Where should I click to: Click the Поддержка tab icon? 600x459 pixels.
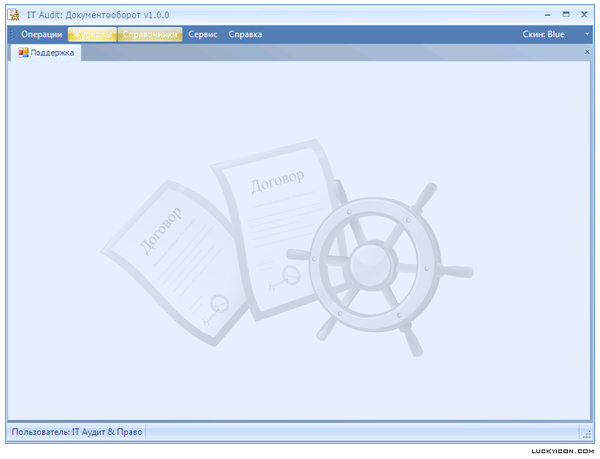[x=24, y=52]
